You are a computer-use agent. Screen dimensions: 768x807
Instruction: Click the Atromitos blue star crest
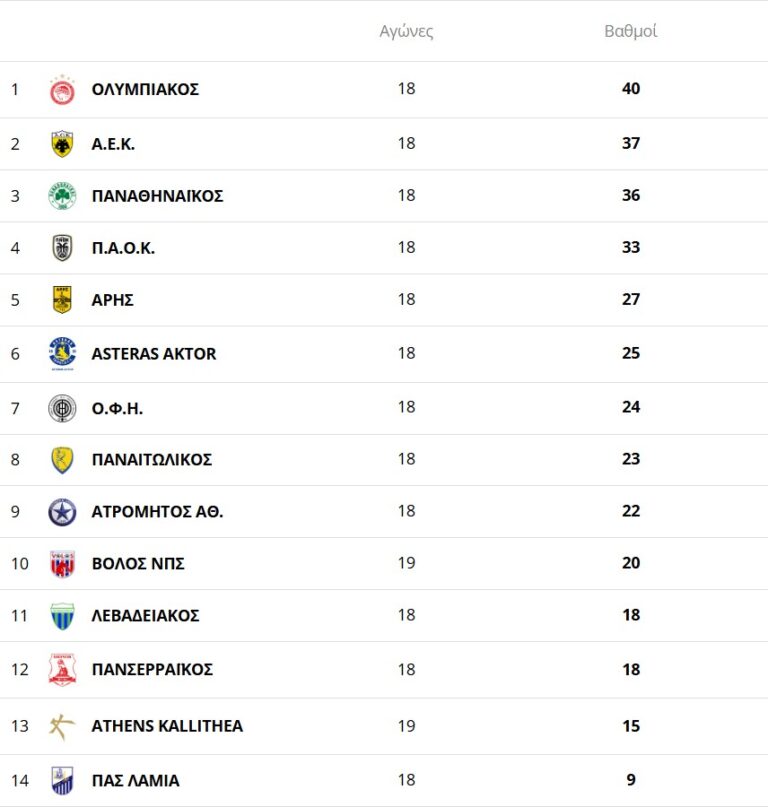pyautogui.click(x=62, y=512)
